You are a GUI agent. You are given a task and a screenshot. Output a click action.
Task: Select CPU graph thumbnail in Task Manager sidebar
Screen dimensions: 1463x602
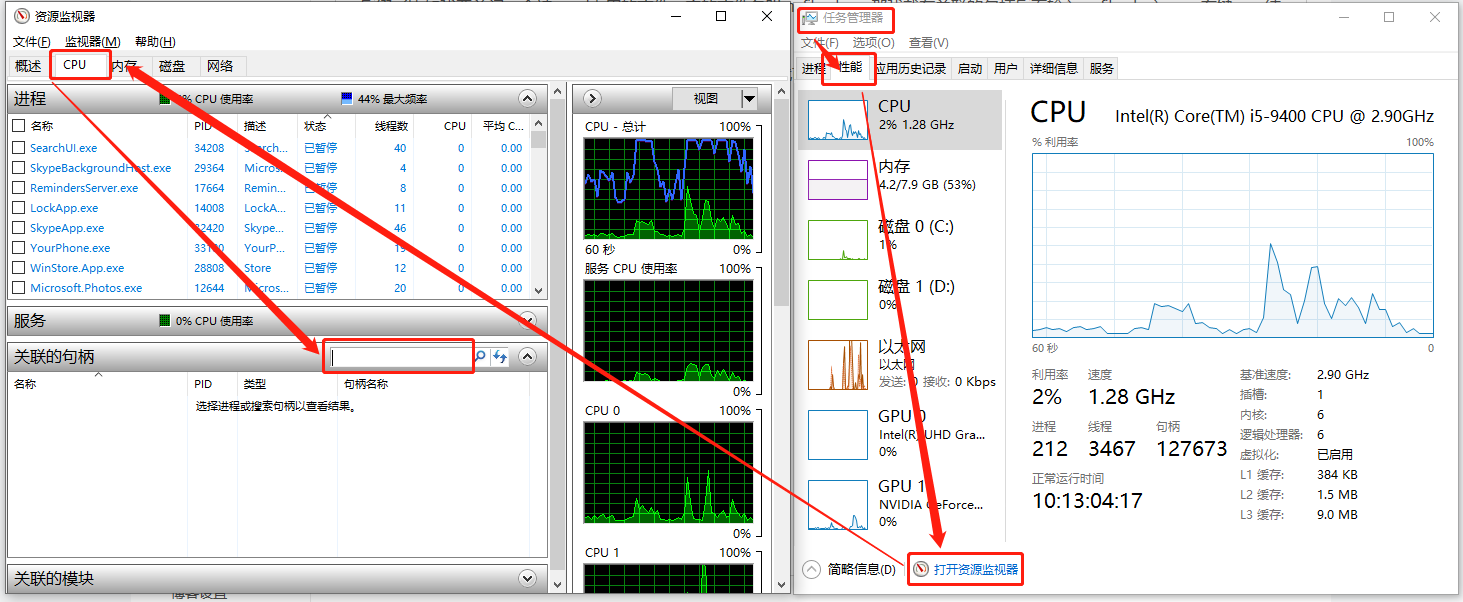coord(837,119)
